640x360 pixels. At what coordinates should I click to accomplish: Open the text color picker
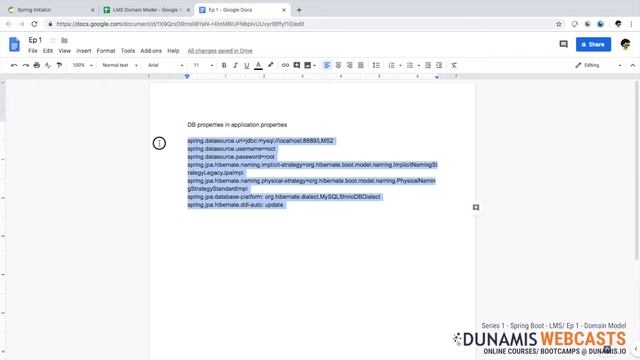[x=258, y=65]
